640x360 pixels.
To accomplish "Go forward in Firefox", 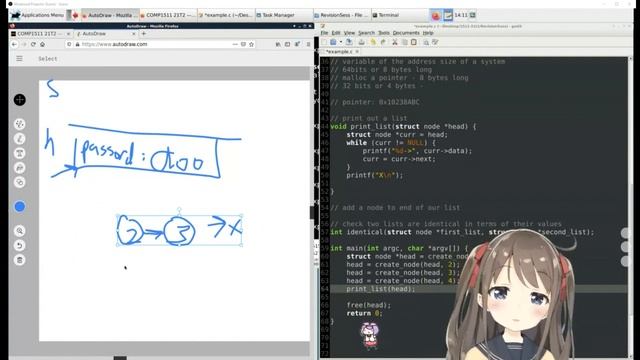I will (24, 44).
